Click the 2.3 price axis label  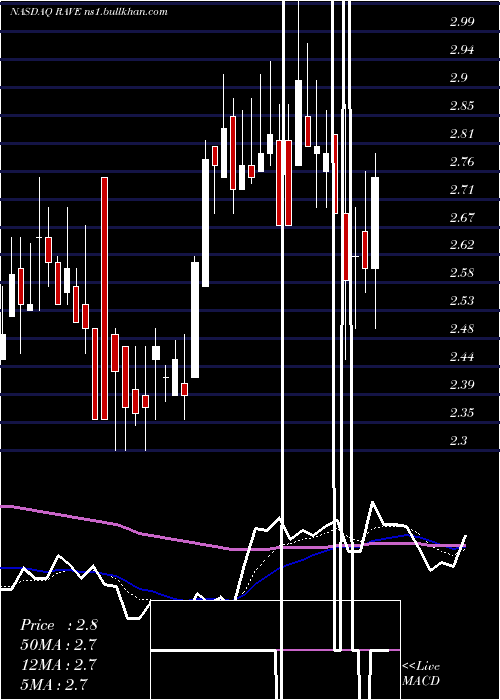[x=458, y=441]
